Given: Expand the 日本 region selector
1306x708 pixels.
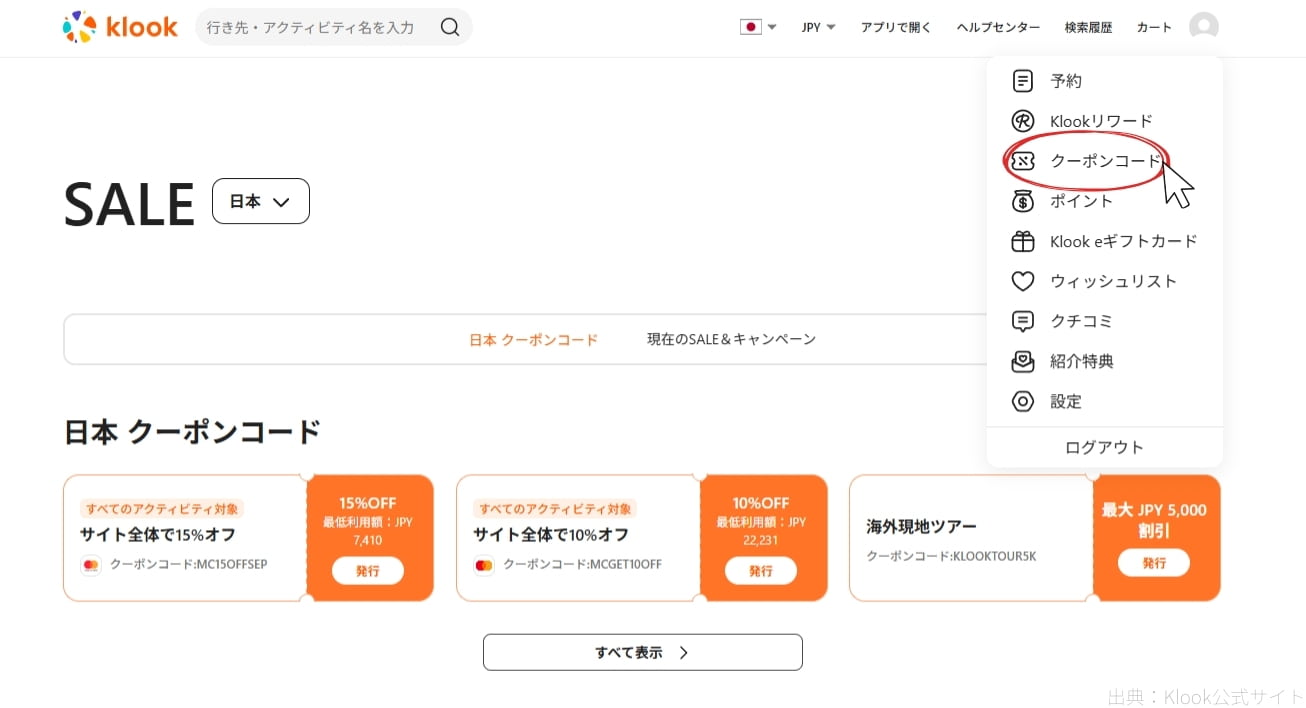Looking at the screenshot, I should tap(261, 201).
